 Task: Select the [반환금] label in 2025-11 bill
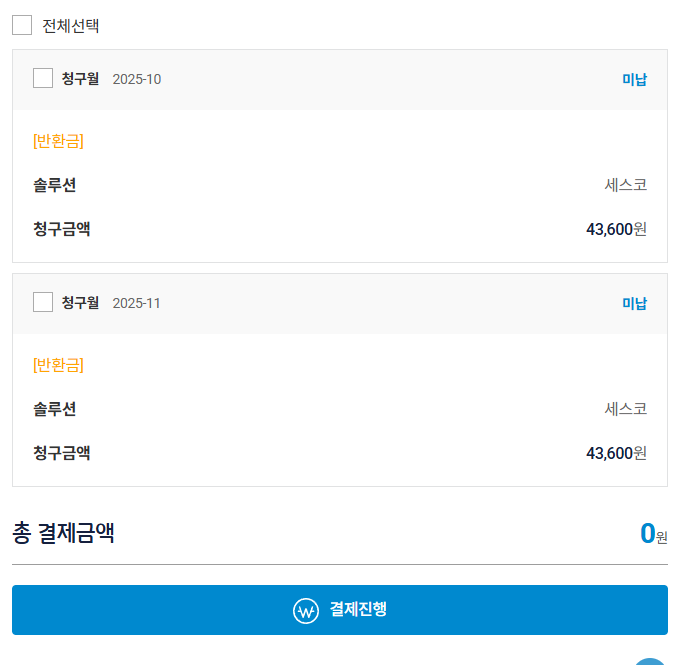click(x=58, y=365)
